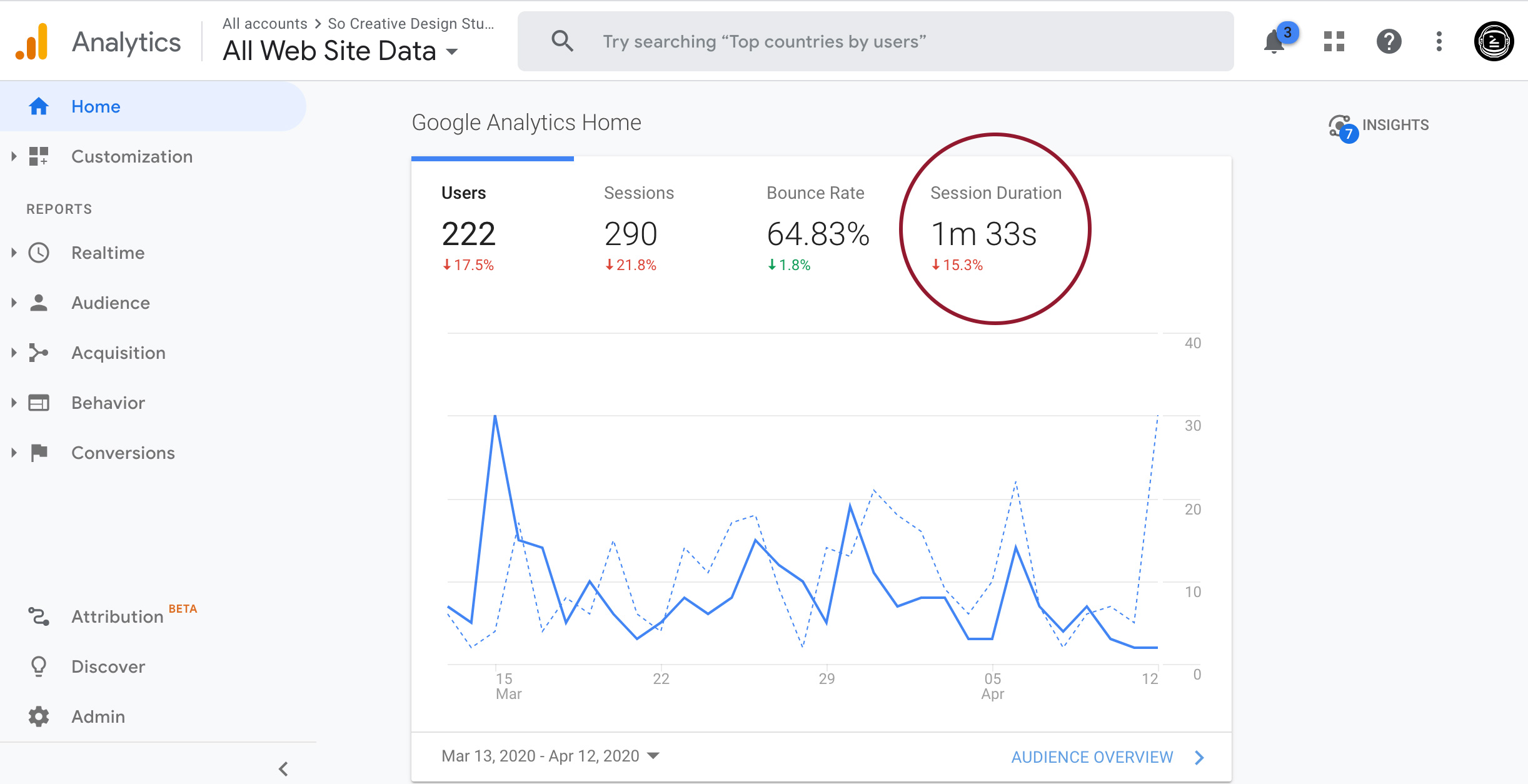Click the Analytics product title text
The height and width of the screenshot is (784, 1528).
tap(126, 42)
